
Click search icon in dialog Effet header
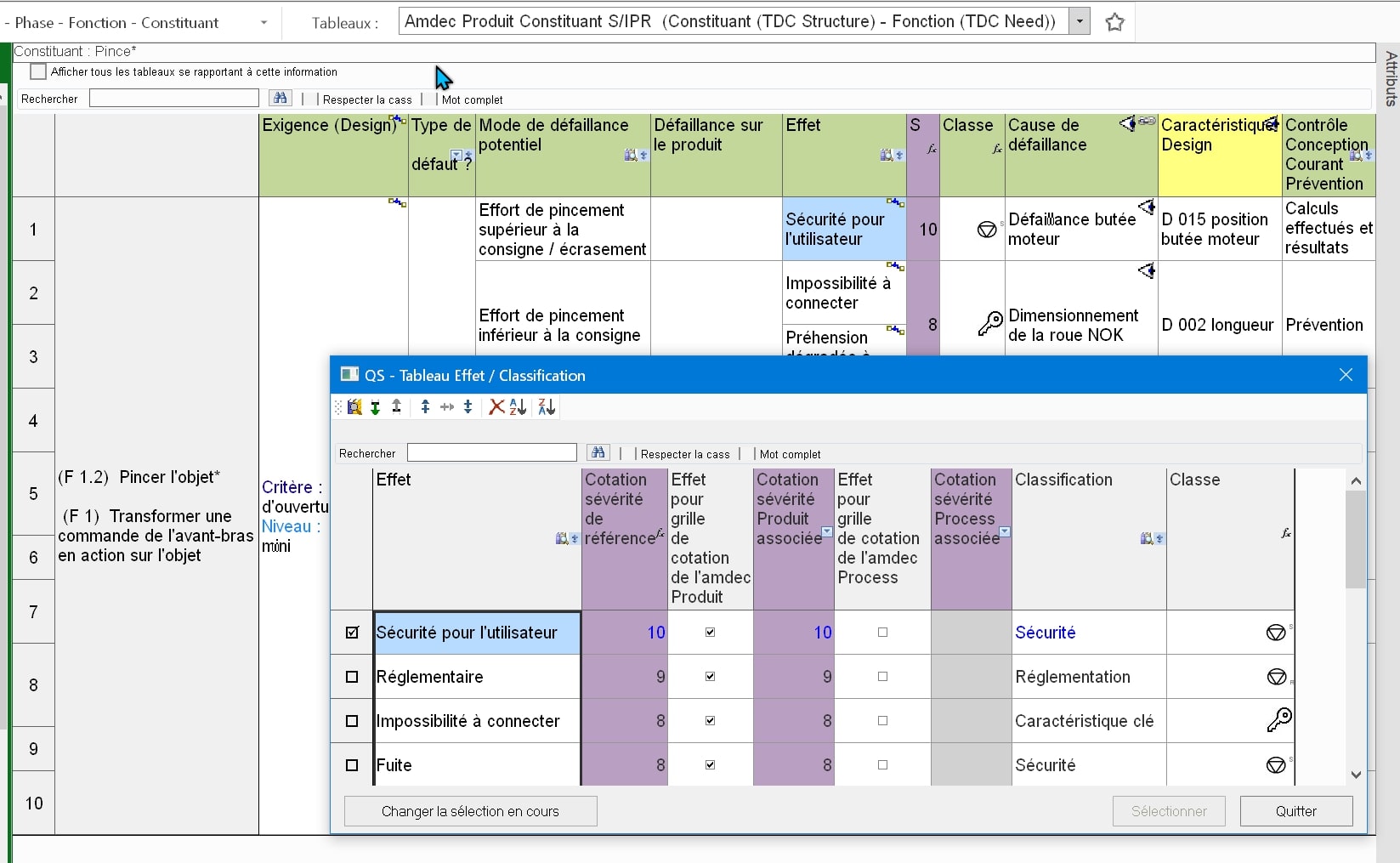(562, 538)
